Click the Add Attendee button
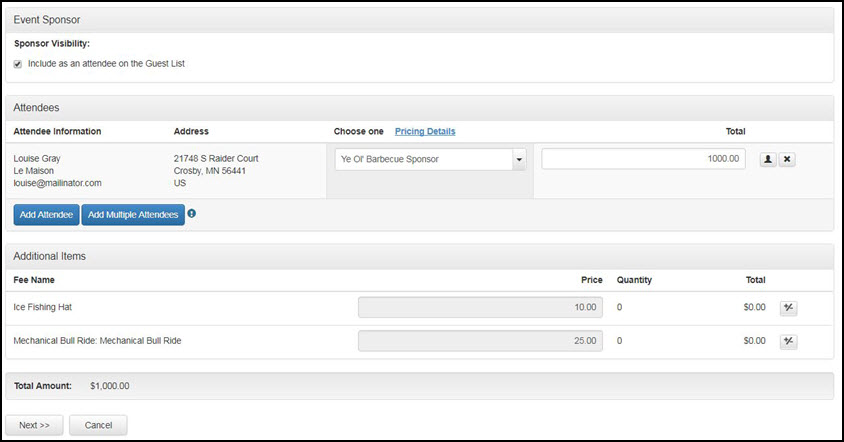The image size is (844, 442). click(46, 214)
